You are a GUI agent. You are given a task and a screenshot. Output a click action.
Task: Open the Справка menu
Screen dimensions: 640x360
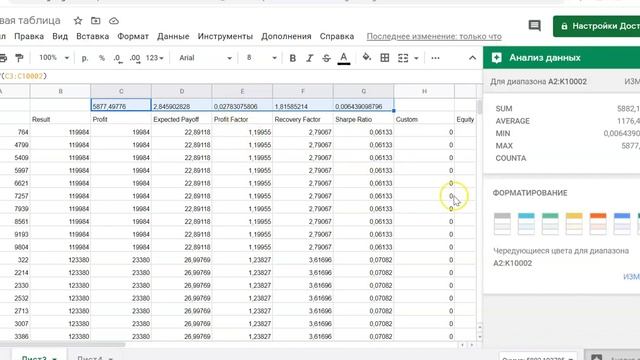[x=337, y=36]
